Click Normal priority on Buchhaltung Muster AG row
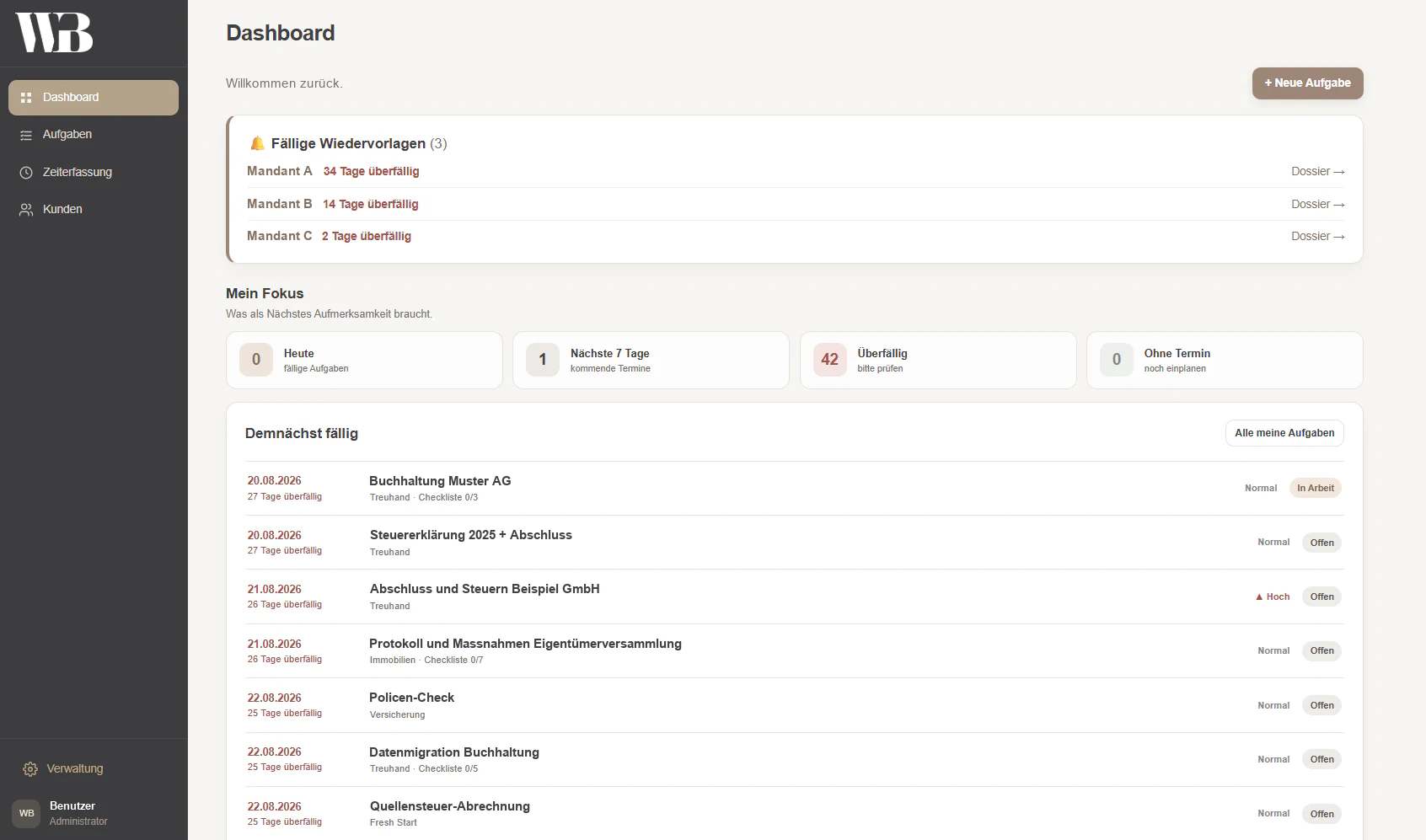Viewport: 1426px width, 840px height. [x=1261, y=488]
